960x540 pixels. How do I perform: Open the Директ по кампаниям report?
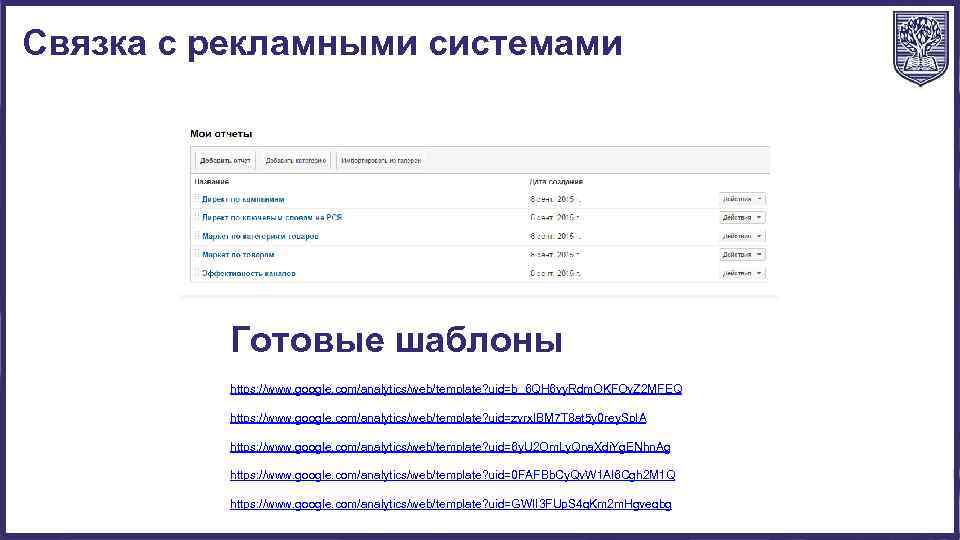tap(243, 199)
